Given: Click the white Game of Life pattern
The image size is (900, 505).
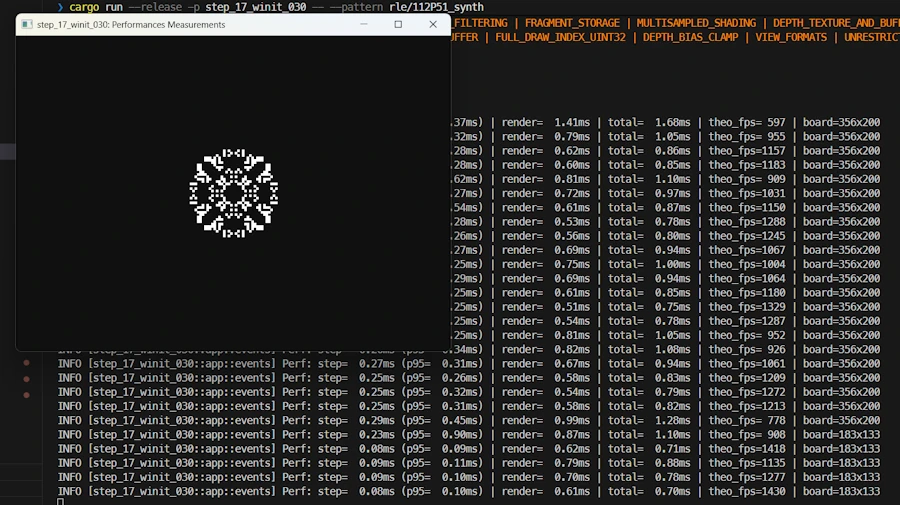Looking at the screenshot, I should 233,193.
